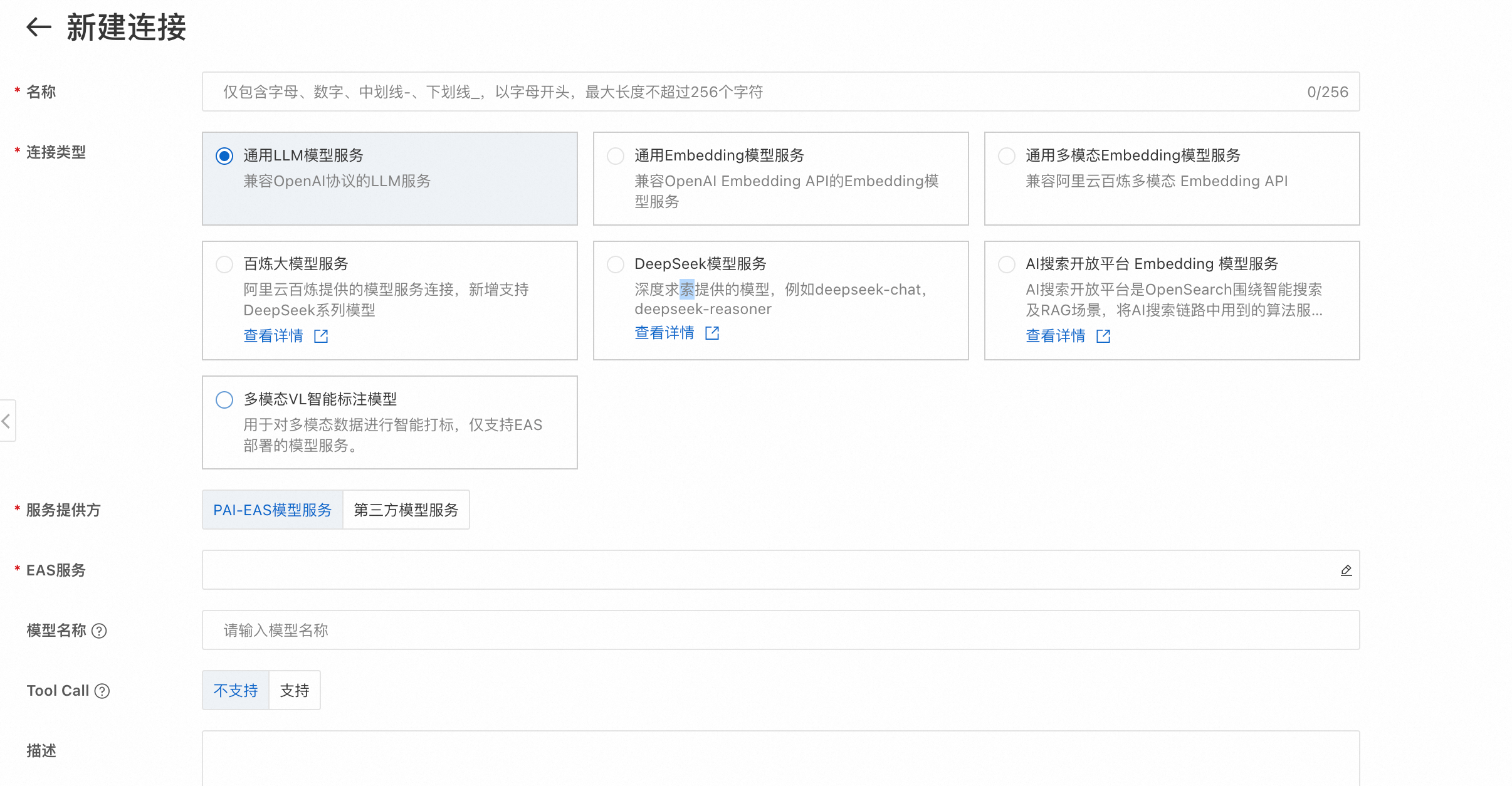This screenshot has height=786, width=1512.
Task: Switch to 第三方模型服务 provider tab
Action: pyautogui.click(x=406, y=510)
